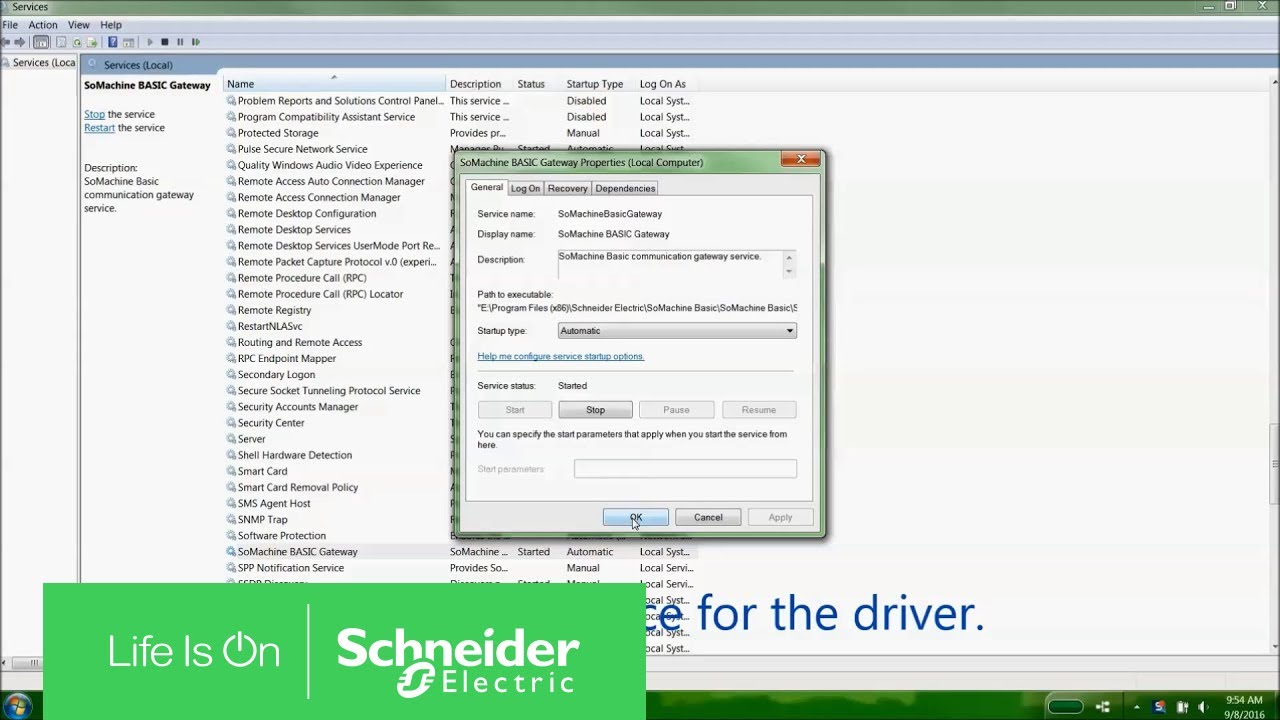Open the Windows Start button
The image size is (1280, 720).
(x=17, y=706)
